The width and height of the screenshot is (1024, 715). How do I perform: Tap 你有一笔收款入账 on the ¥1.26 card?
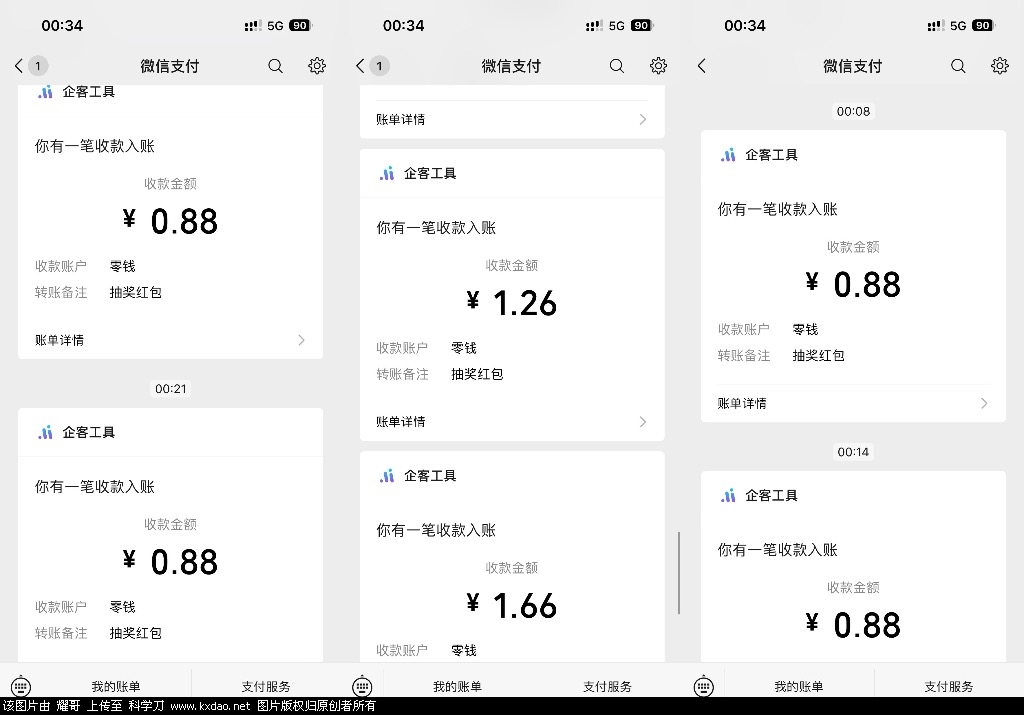coord(436,228)
